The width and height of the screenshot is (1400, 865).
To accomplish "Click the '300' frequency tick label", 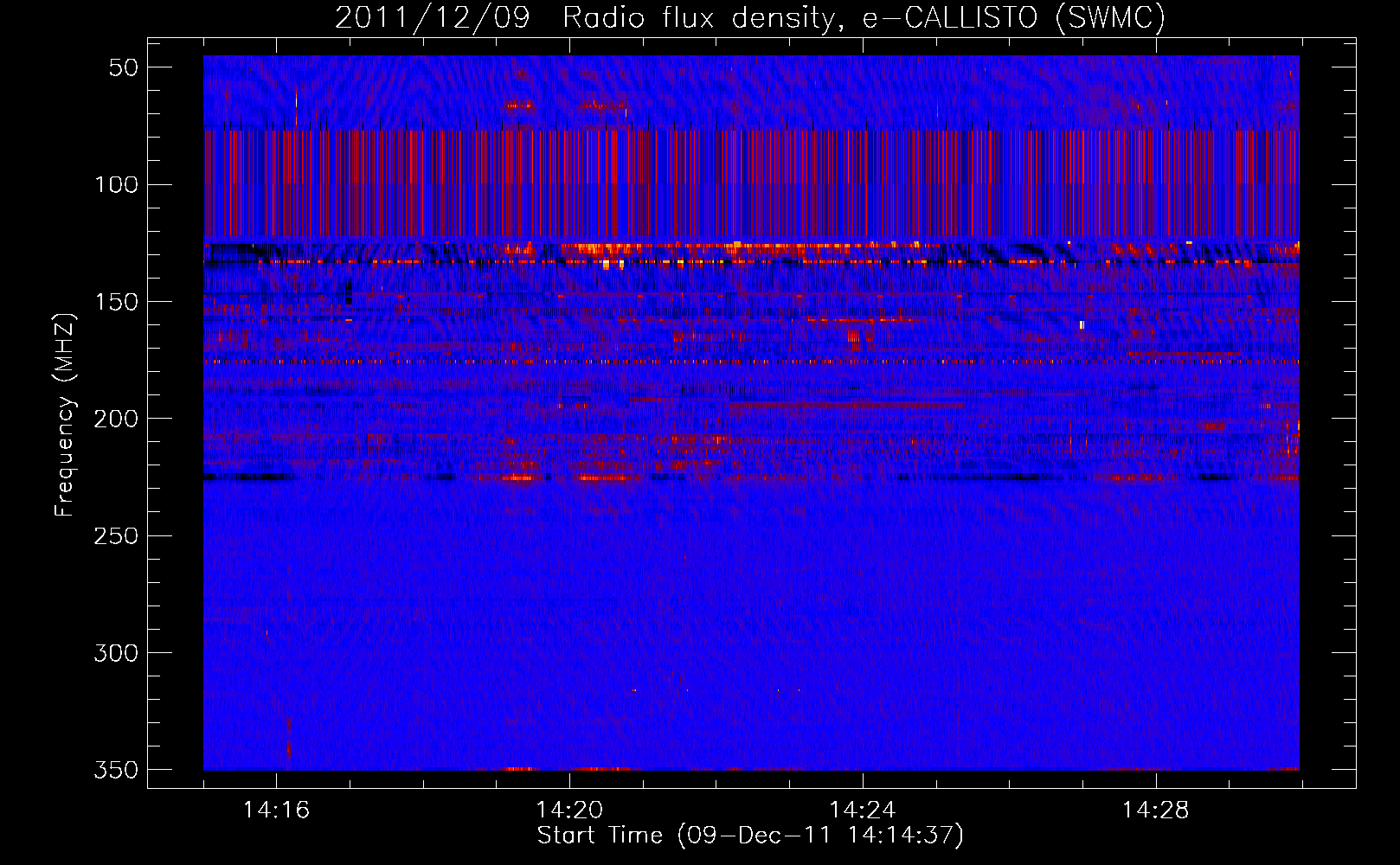I will (116, 653).
